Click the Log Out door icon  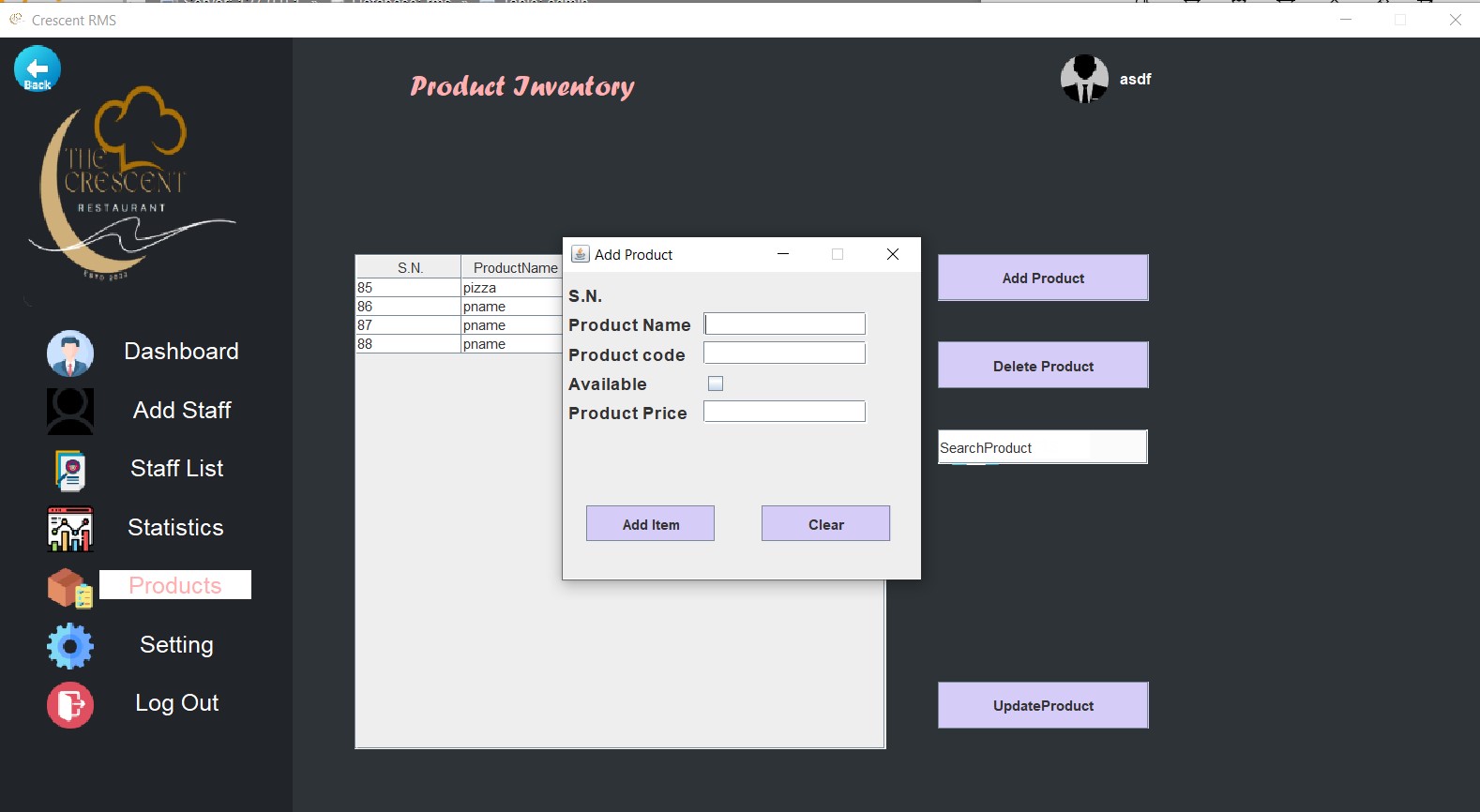coord(70,705)
